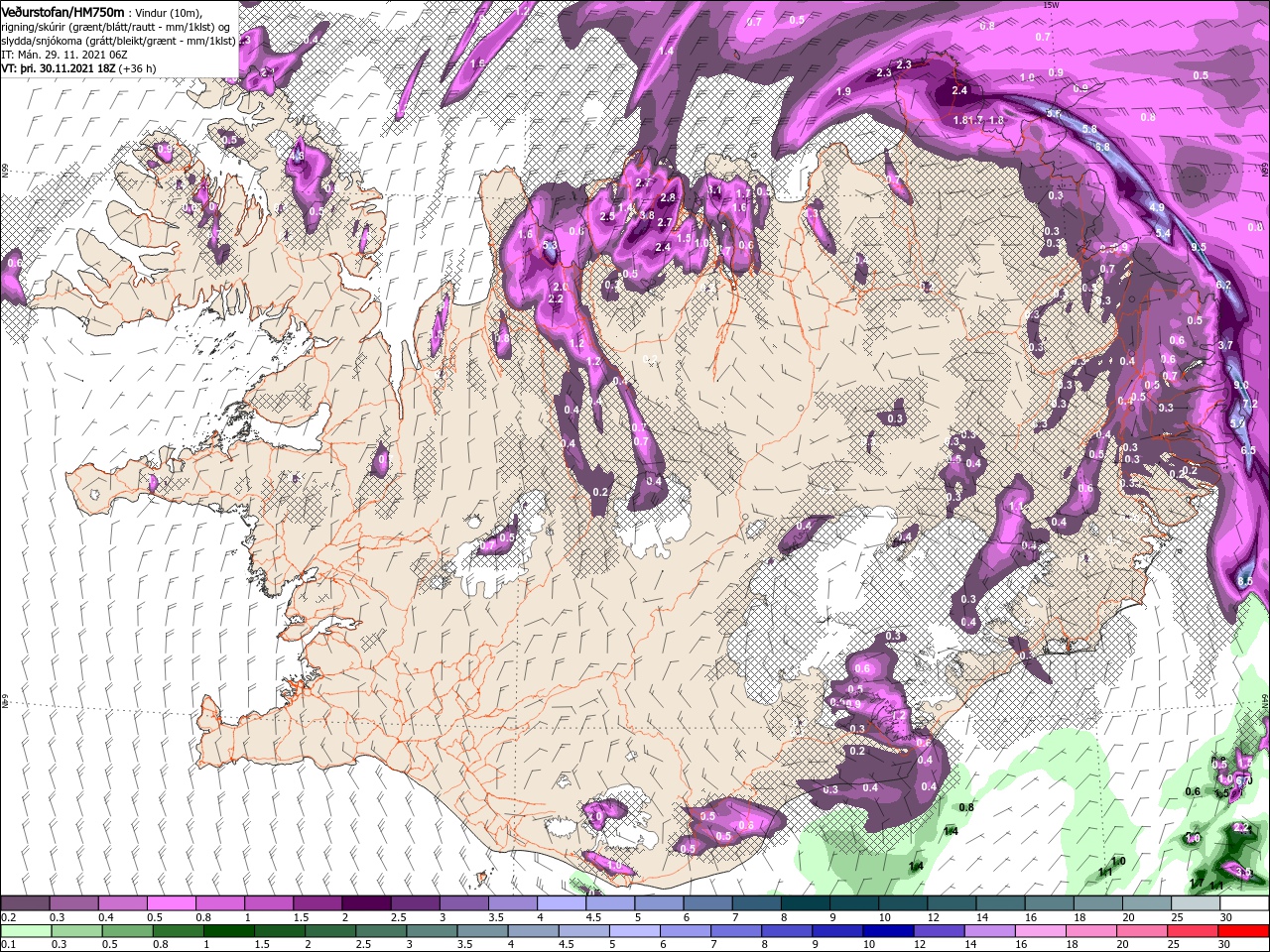Select snow scale swatch between 20 and 25
Image resolution: width=1270 pixels, height=952 pixels.
click(x=1147, y=904)
